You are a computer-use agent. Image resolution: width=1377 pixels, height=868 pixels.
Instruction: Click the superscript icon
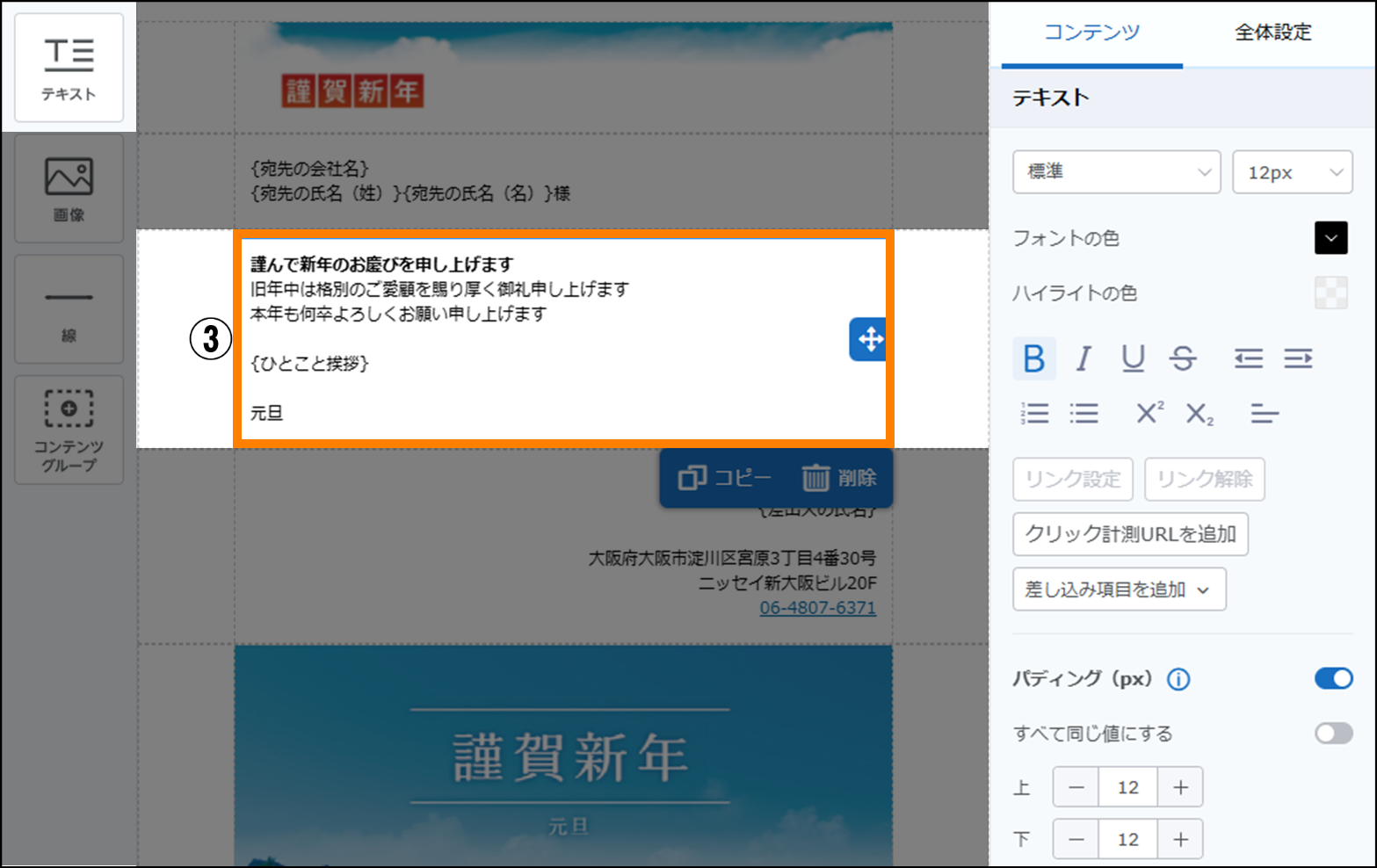(1149, 413)
